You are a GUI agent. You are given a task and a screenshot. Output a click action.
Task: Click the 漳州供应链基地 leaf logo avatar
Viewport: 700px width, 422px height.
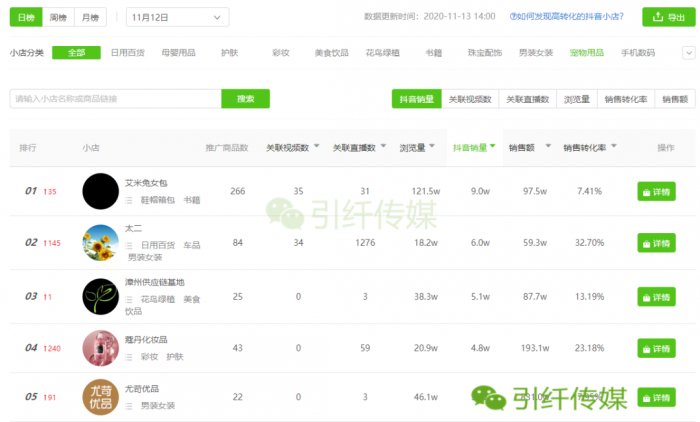tap(100, 296)
